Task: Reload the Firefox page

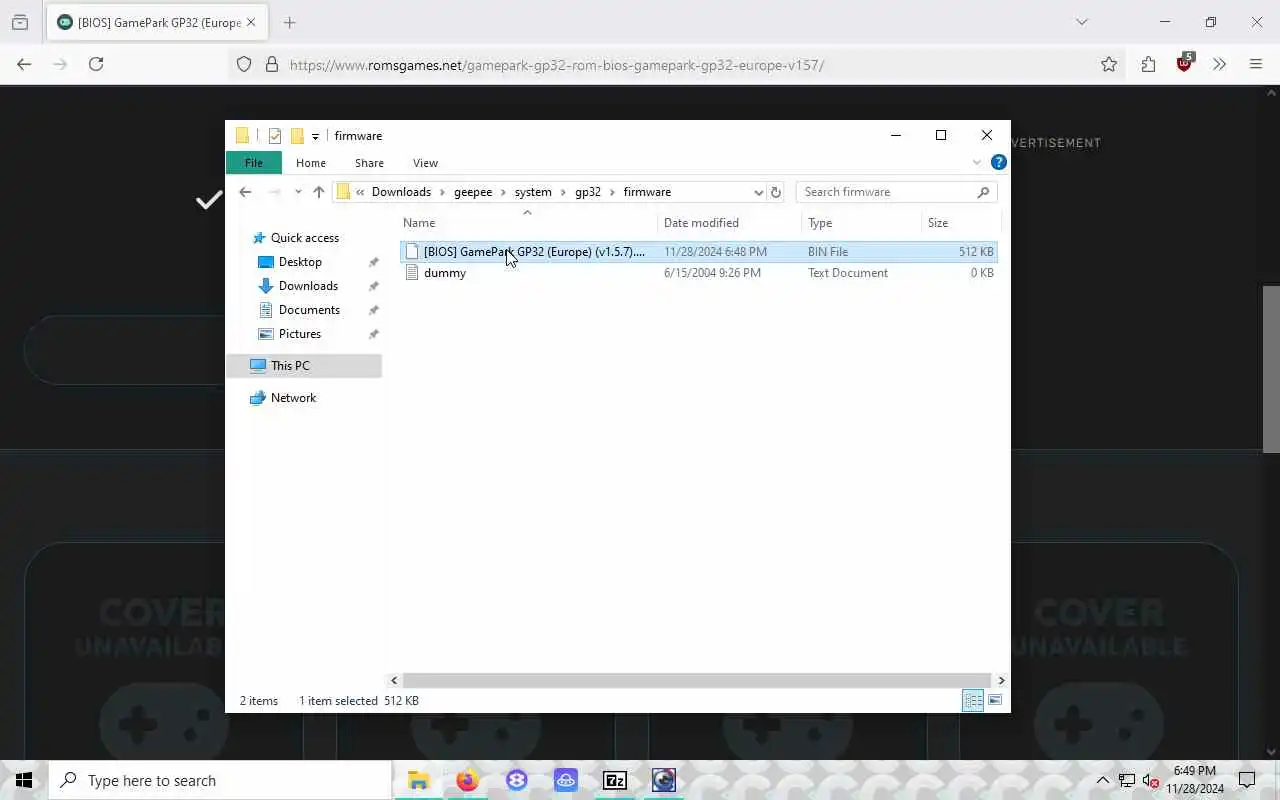Action: [x=96, y=64]
